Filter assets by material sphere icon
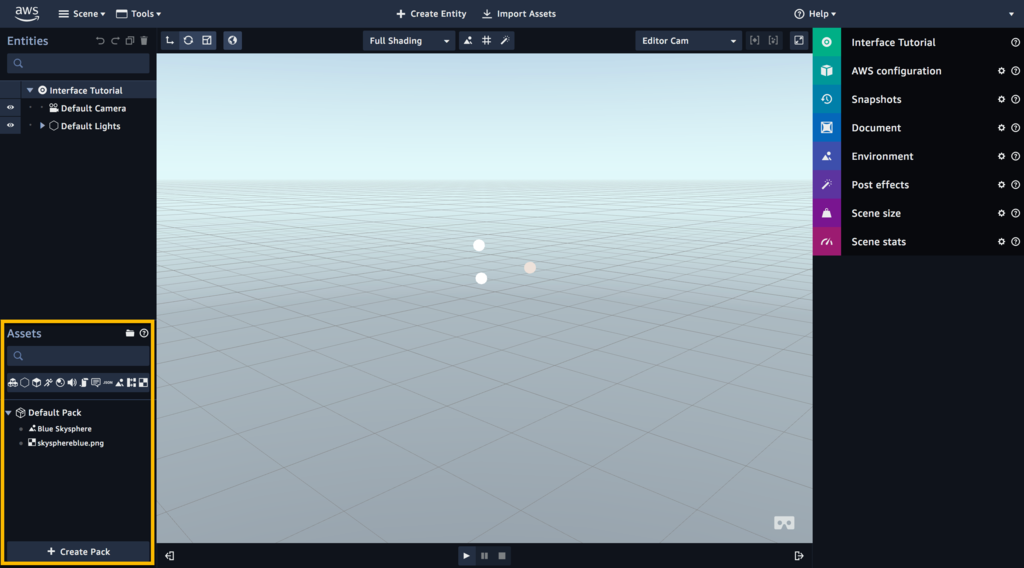Image resolution: width=1024 pixels, height=568 pixels. 60,383
